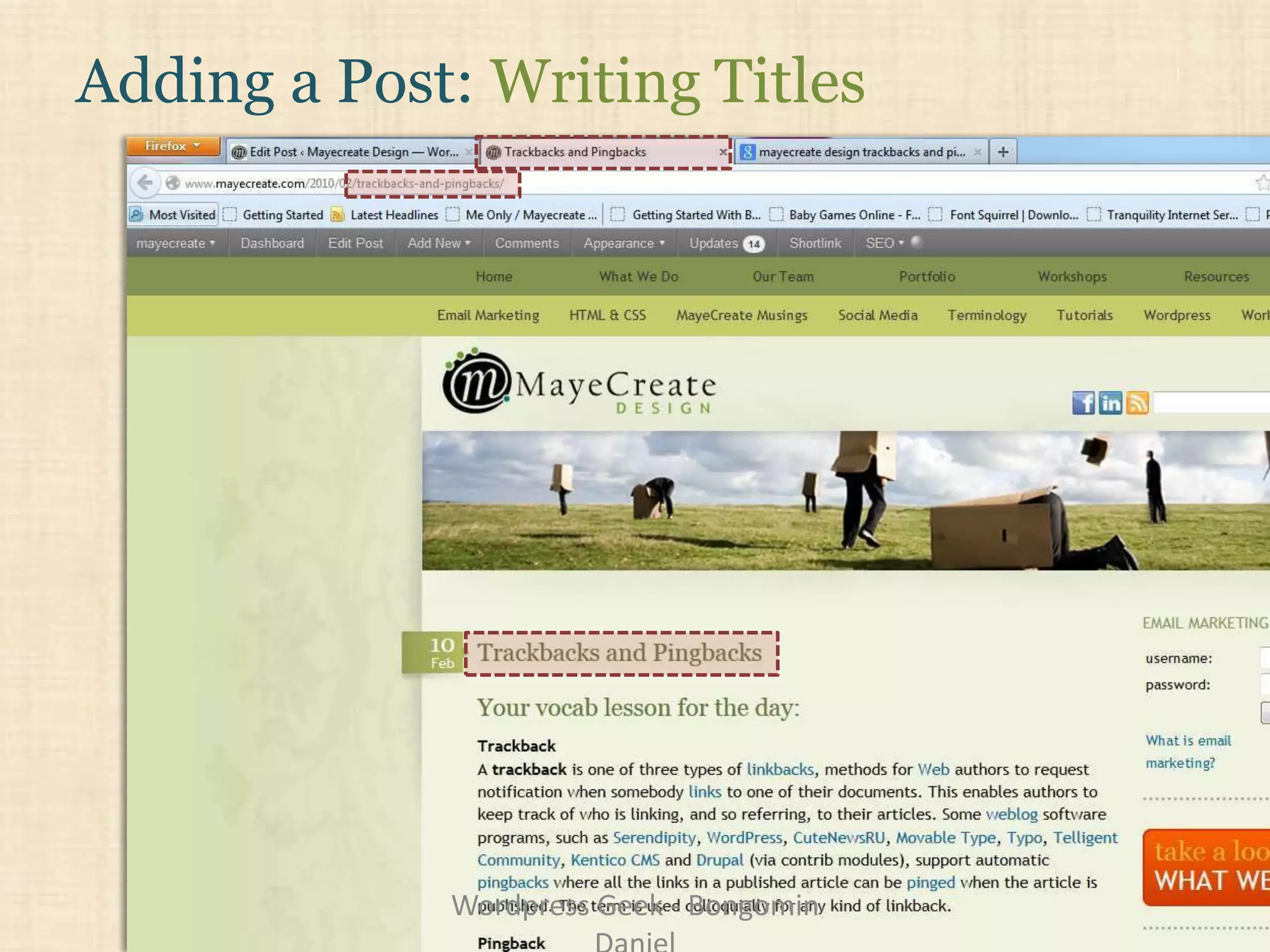Viewport: 1270px width, 952px height.
Task: Click the Firefox back arrow button
Action: tap(144, 183)
